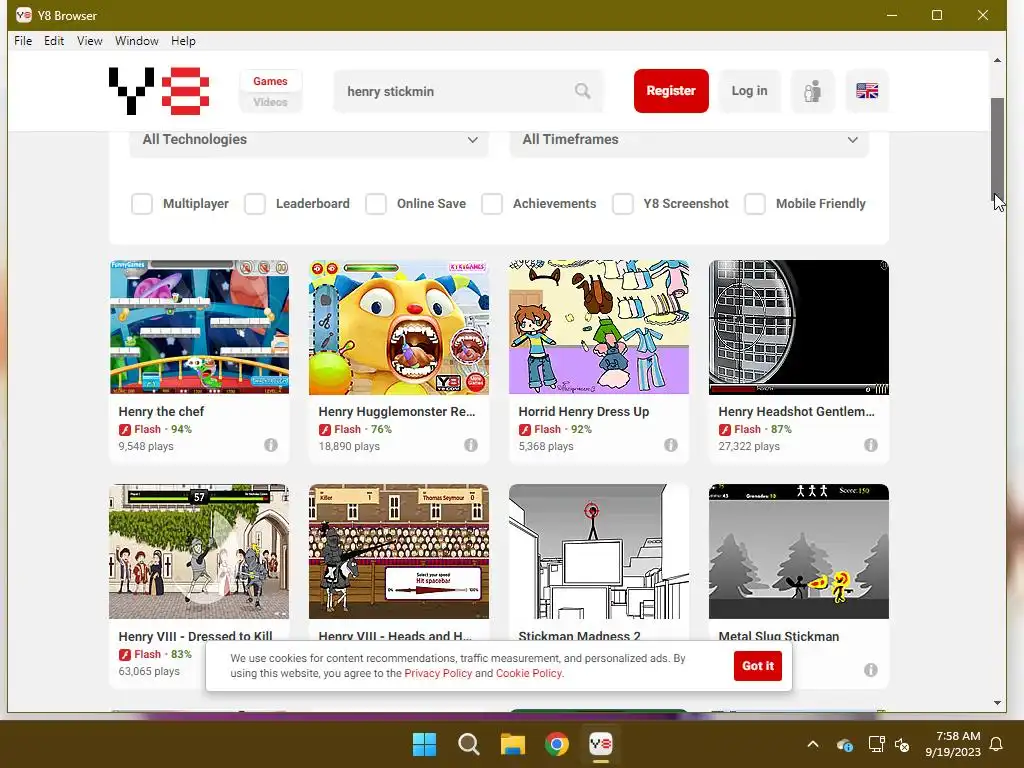Dismiss cookies with the Got it button
1024x768 pixels.
click(758, 665)
